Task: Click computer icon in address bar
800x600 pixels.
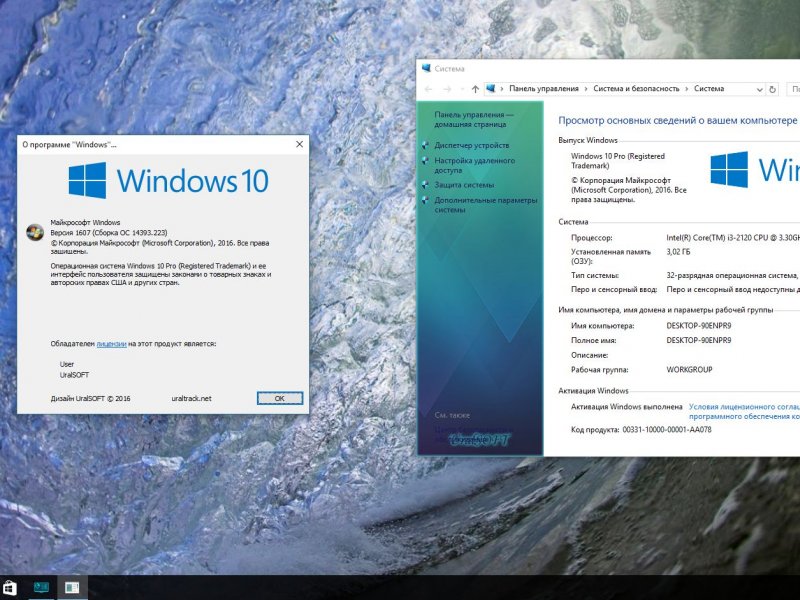Action: pos(491,88)
